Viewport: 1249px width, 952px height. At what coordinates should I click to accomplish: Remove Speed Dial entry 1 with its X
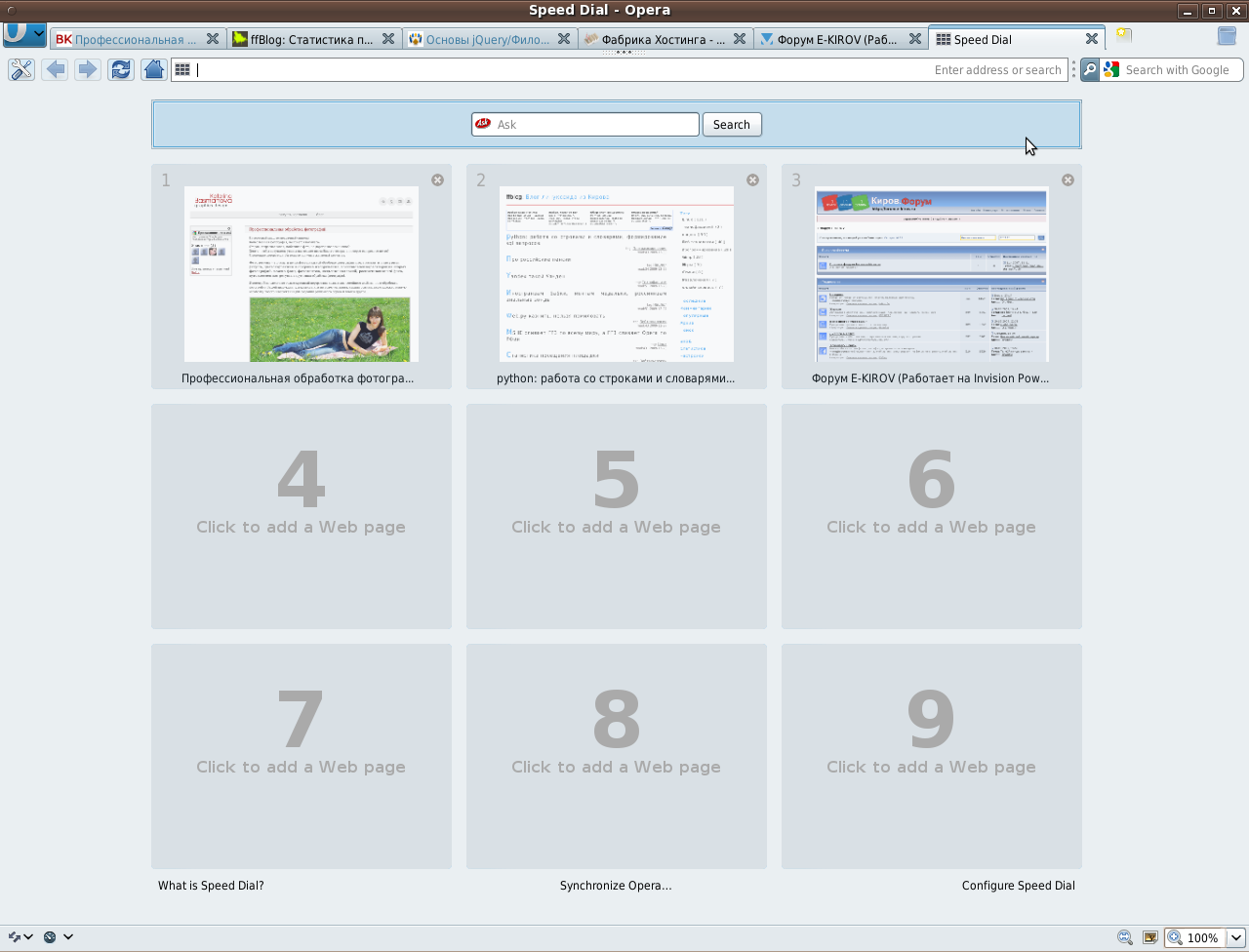(x=437, y=179)
